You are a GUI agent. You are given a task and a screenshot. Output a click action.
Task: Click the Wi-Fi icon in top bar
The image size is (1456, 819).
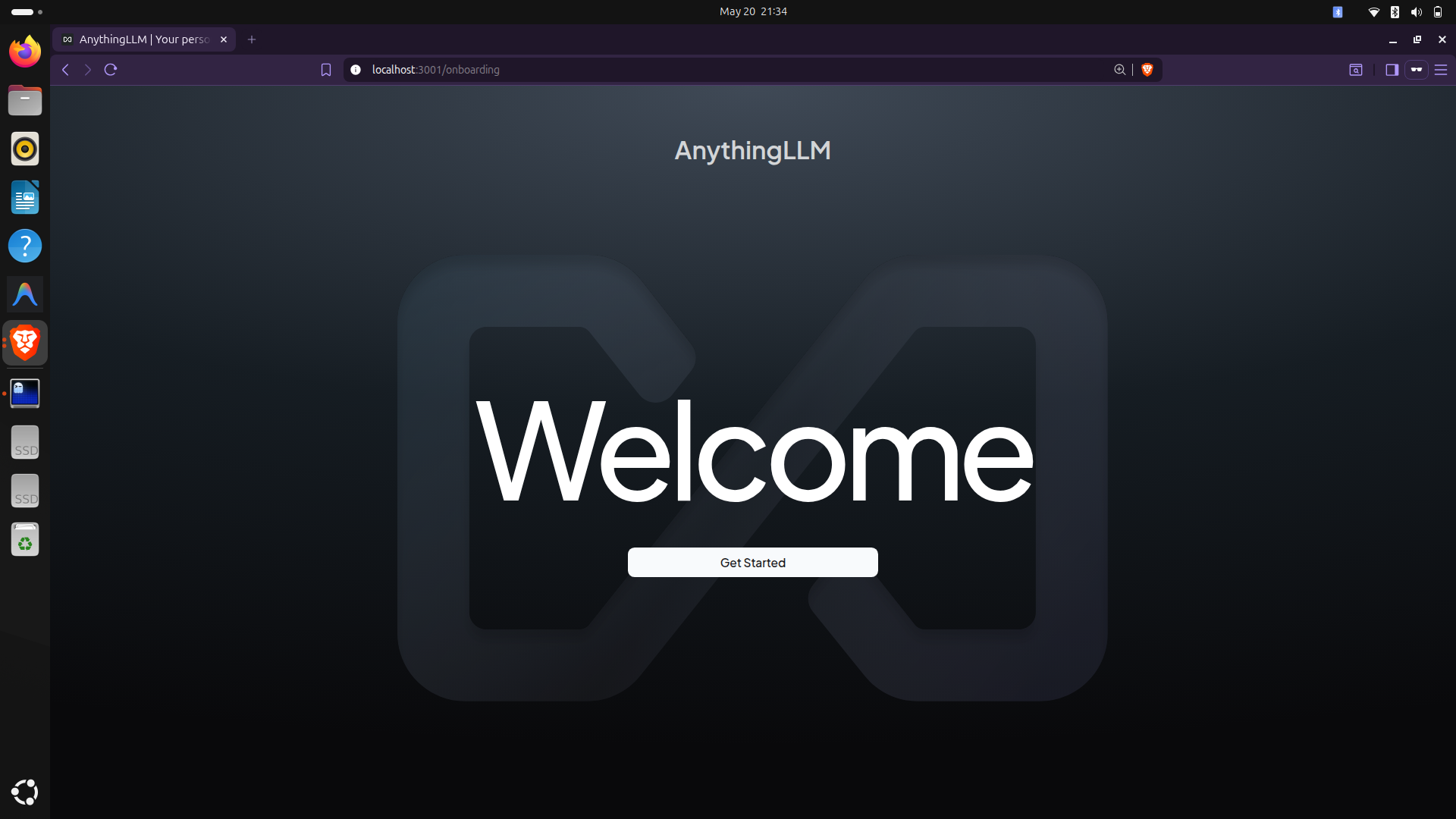click(1373, 12)
